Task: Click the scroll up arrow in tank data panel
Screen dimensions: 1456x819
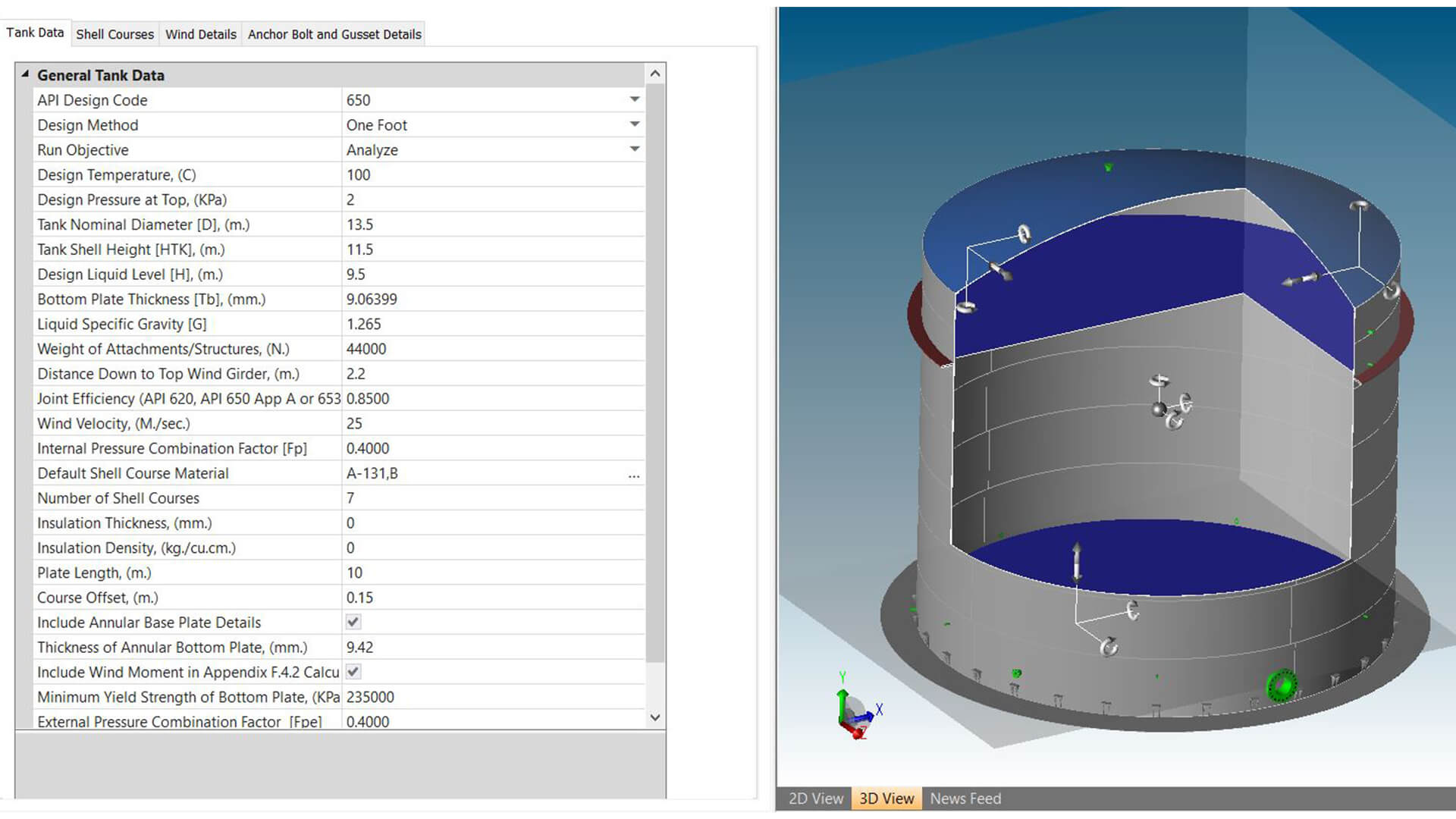Action: 655,74
